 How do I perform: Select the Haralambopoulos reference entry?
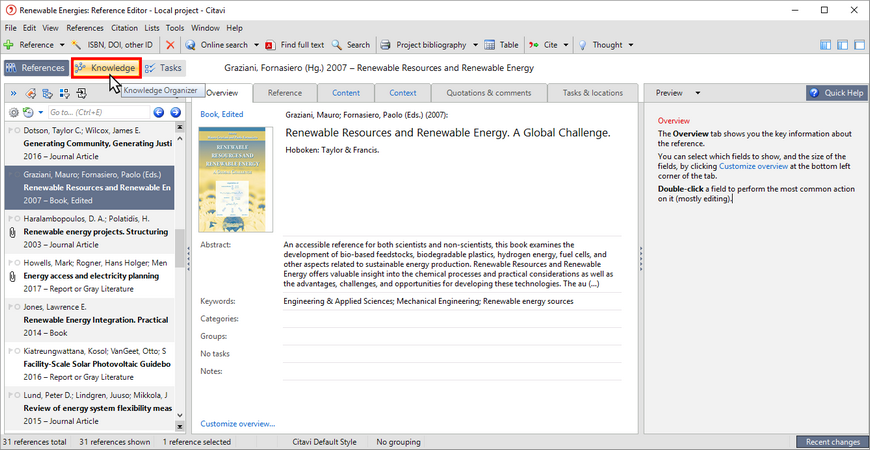[x=90, y=232]
